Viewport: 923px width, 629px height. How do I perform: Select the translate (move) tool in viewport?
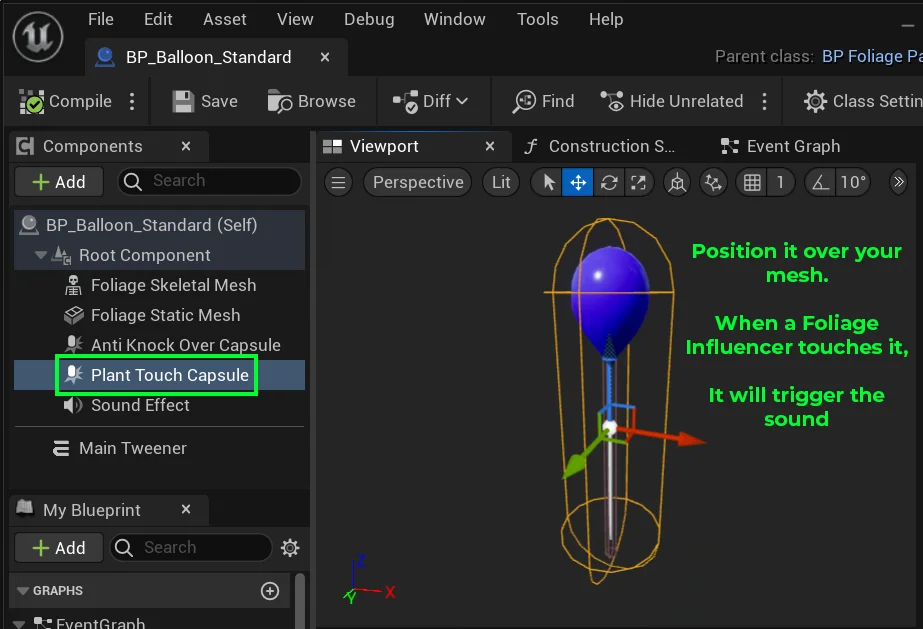(x=578, y=182)
